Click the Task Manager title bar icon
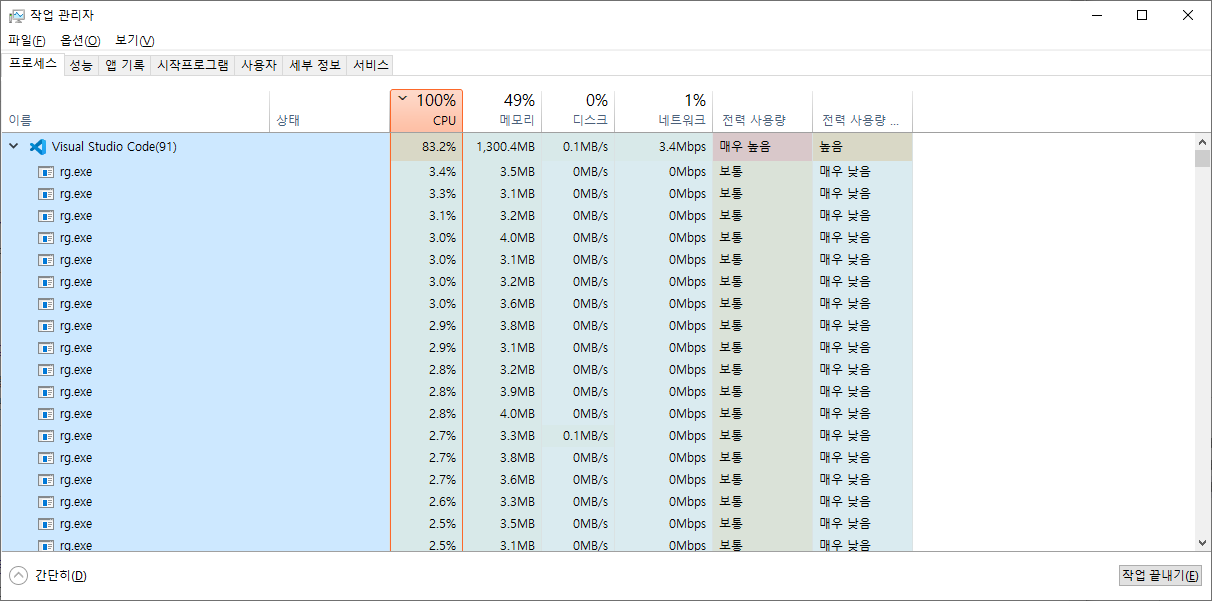Image resolution: width=1212 pixels, height=601 pixels. coord(17,15)
